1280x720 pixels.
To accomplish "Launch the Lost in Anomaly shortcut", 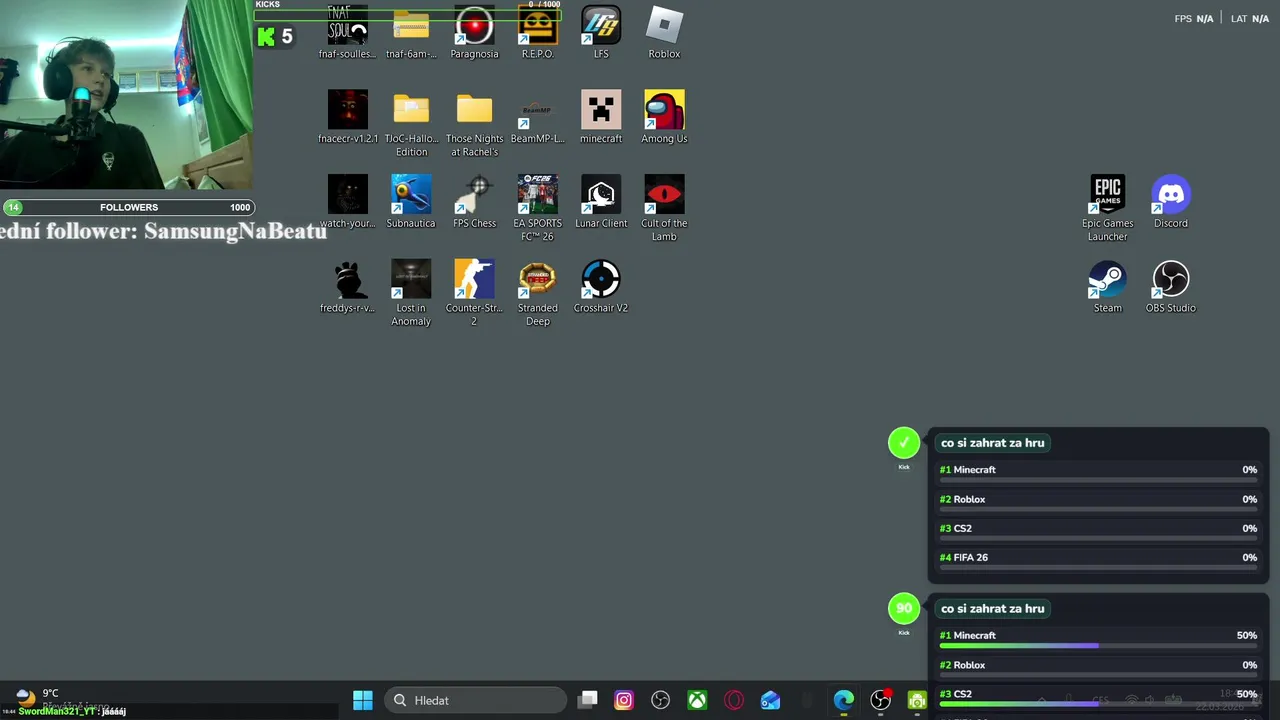I will (411, 293).
